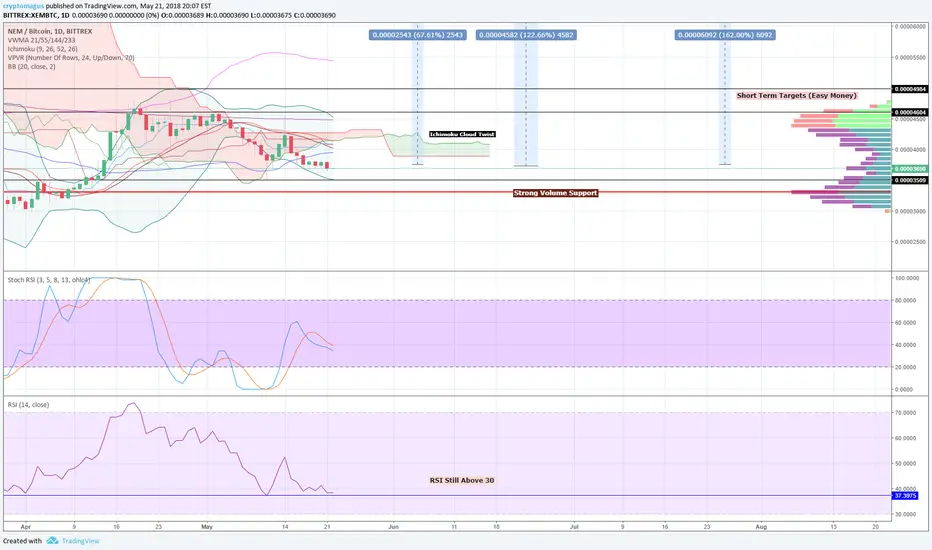
Task: Click the 0.00002543 (67.61%) 2543 target label
Action: 417,35
